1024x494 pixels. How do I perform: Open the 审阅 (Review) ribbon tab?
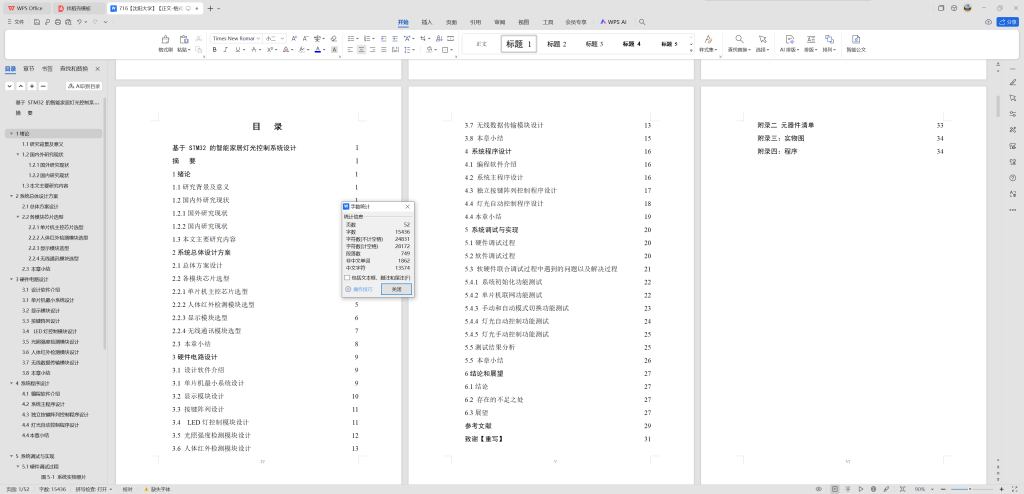pos(500,22)
